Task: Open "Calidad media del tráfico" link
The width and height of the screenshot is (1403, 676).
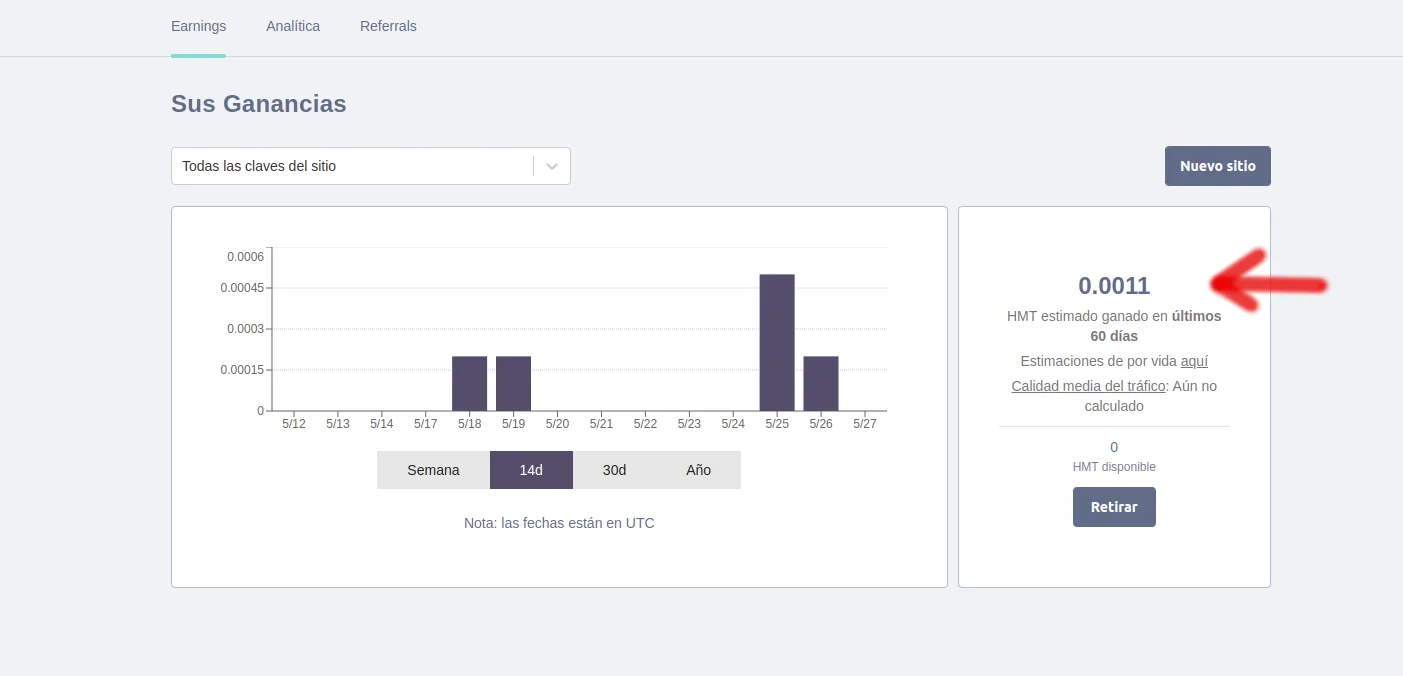Action: pyautogui.click(x=1088, y=386)
